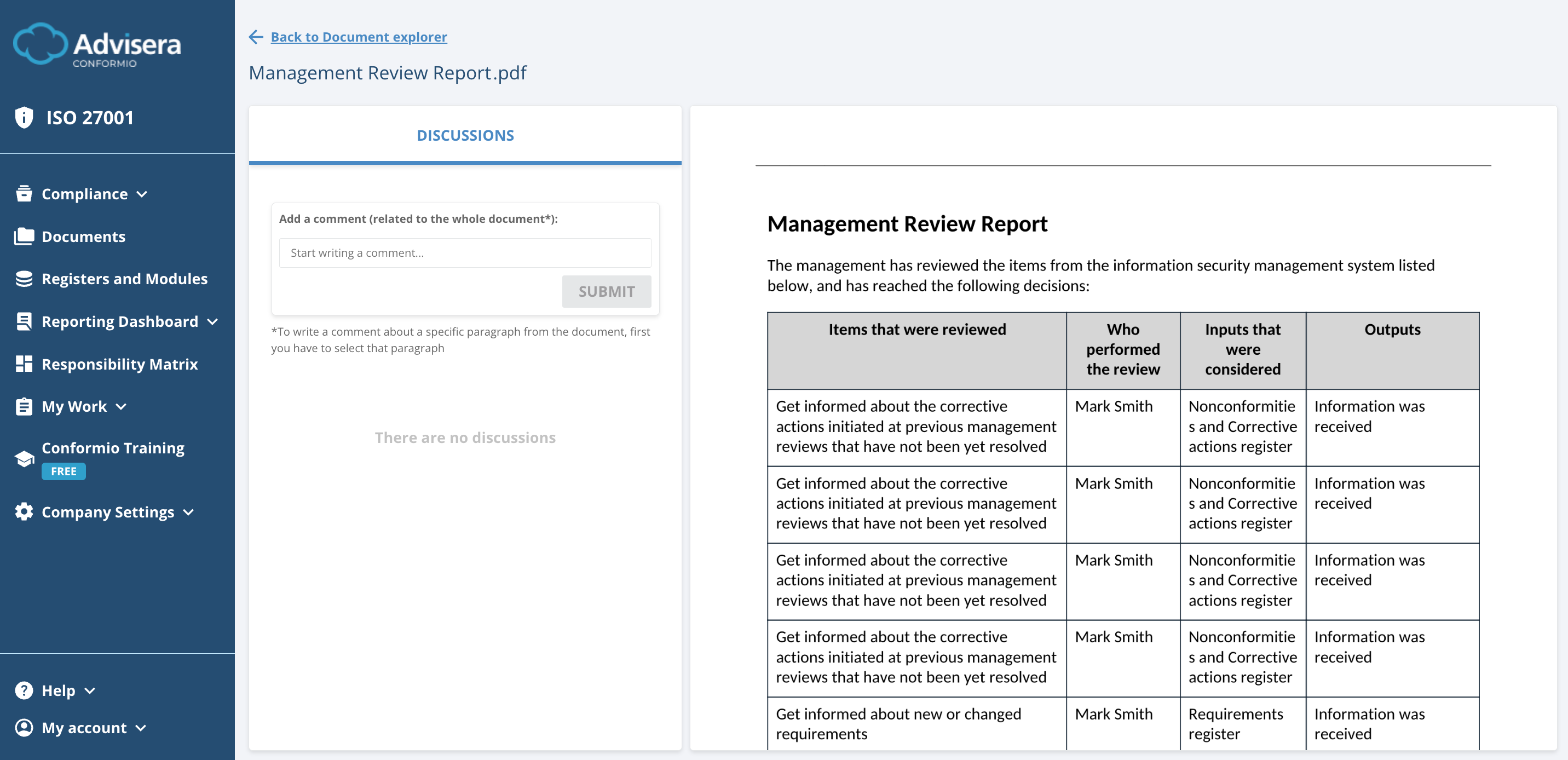Click the Help question mark icon
The height and width of the screenshot is (760, 1568).
tap(24, 690)
